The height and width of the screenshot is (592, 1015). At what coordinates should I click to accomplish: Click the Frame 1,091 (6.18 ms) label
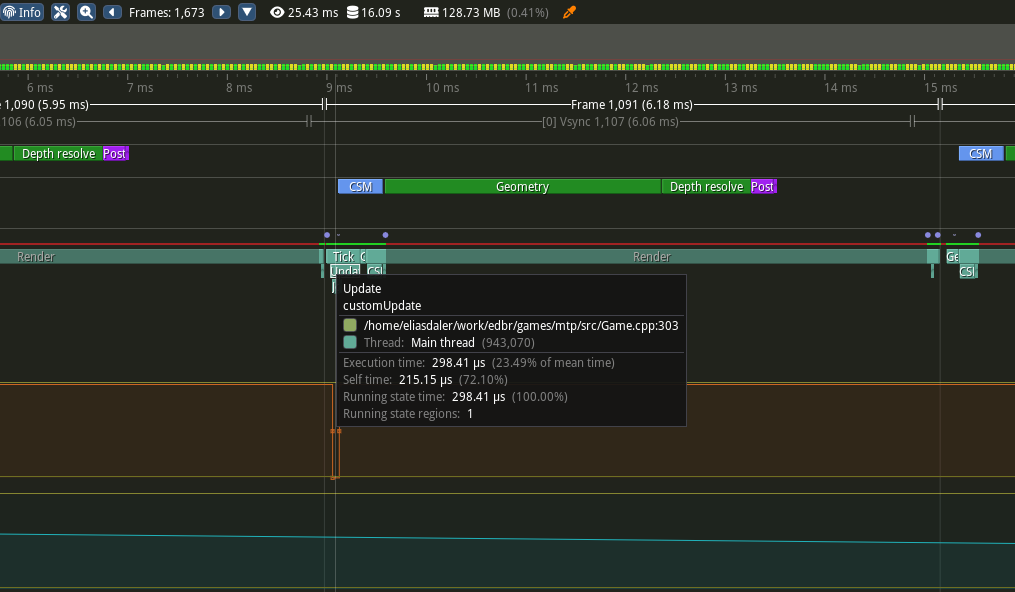[631, 105]
